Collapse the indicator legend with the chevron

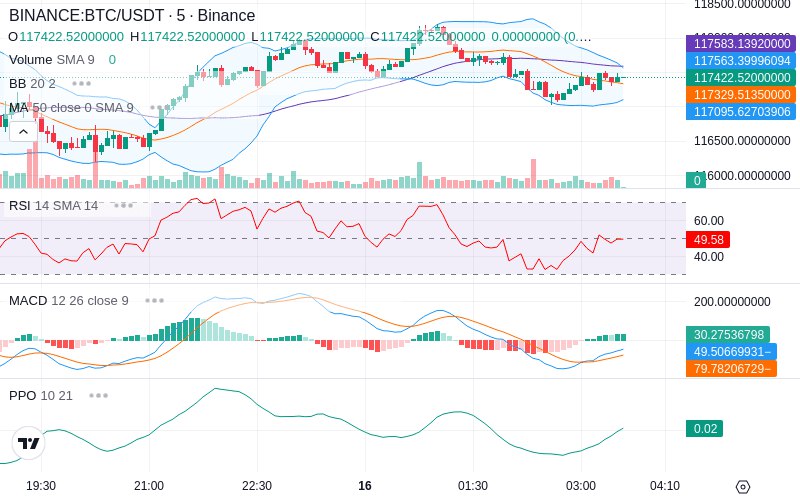23,132
